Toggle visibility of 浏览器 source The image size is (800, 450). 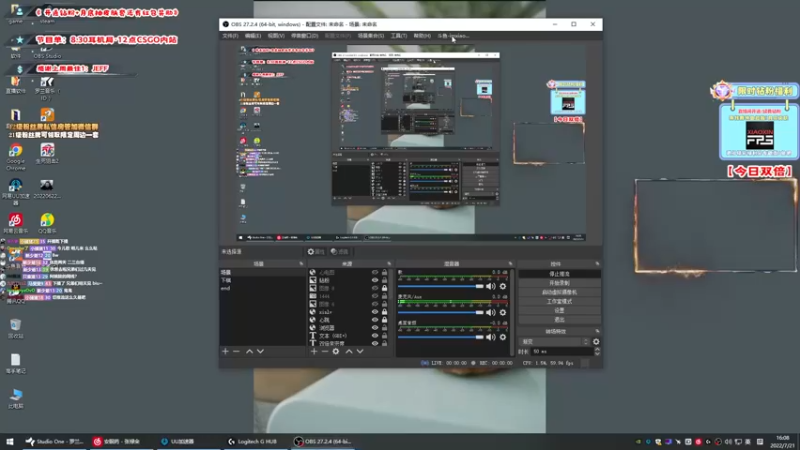point(375,328)
